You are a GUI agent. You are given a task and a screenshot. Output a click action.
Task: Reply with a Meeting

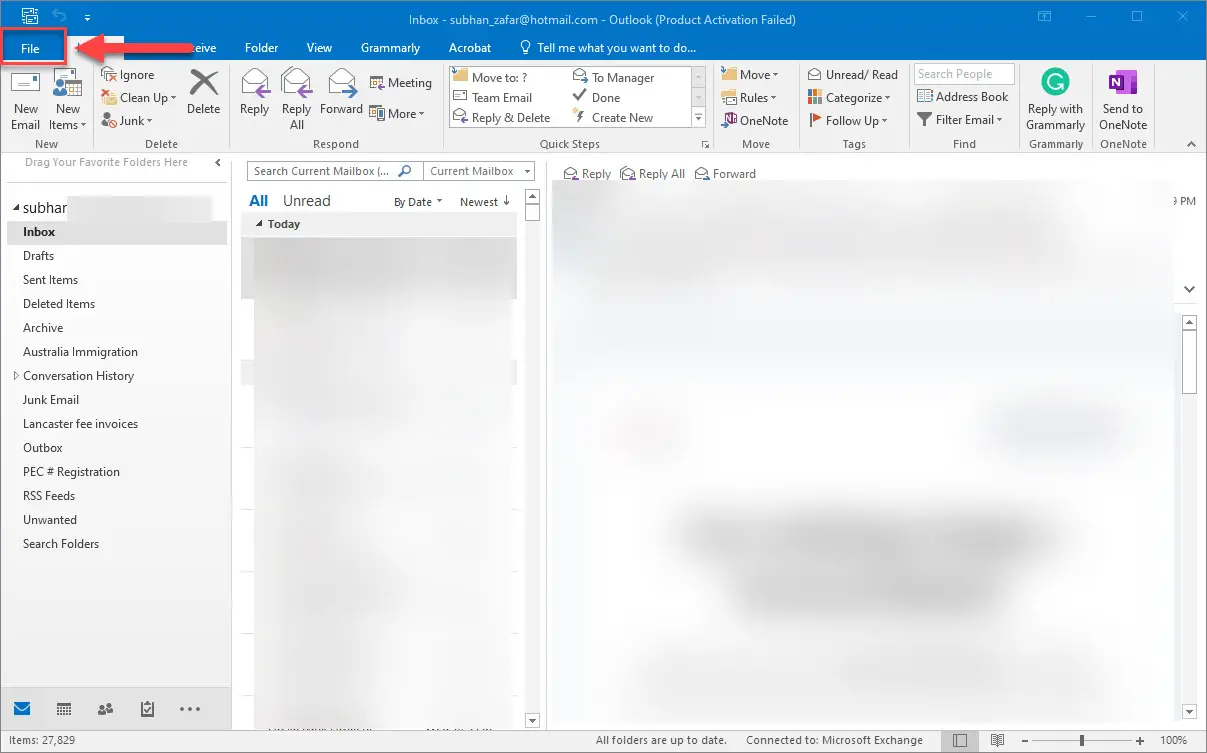pos(400,83)
